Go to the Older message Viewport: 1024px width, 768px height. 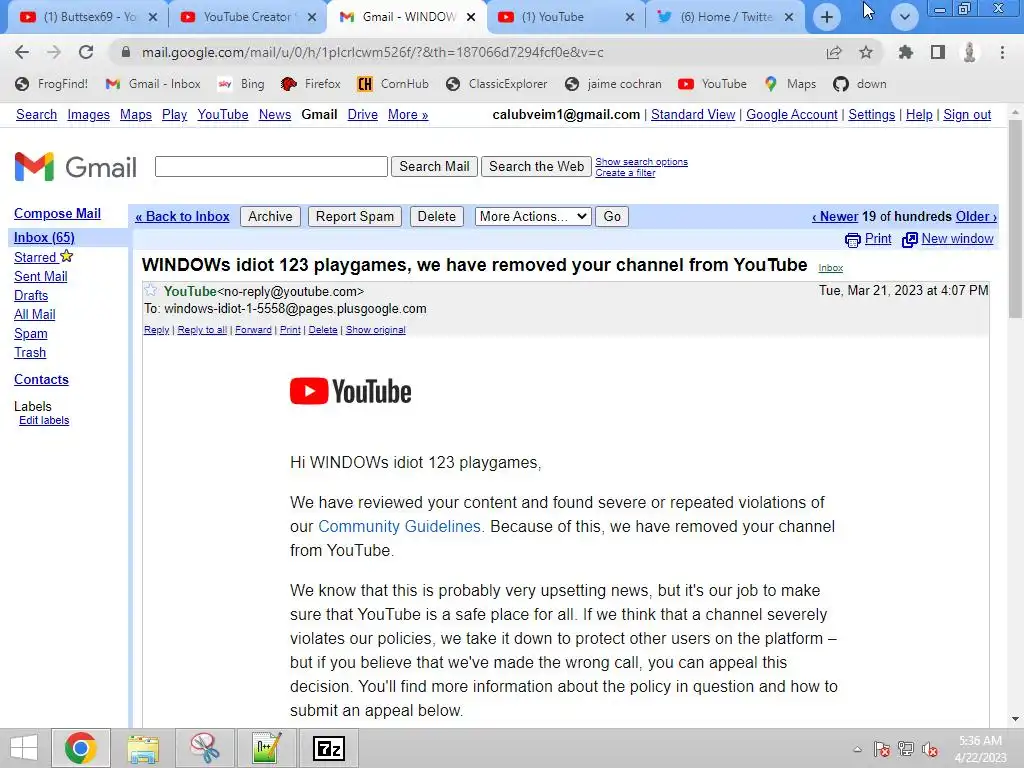coord(976,217)
